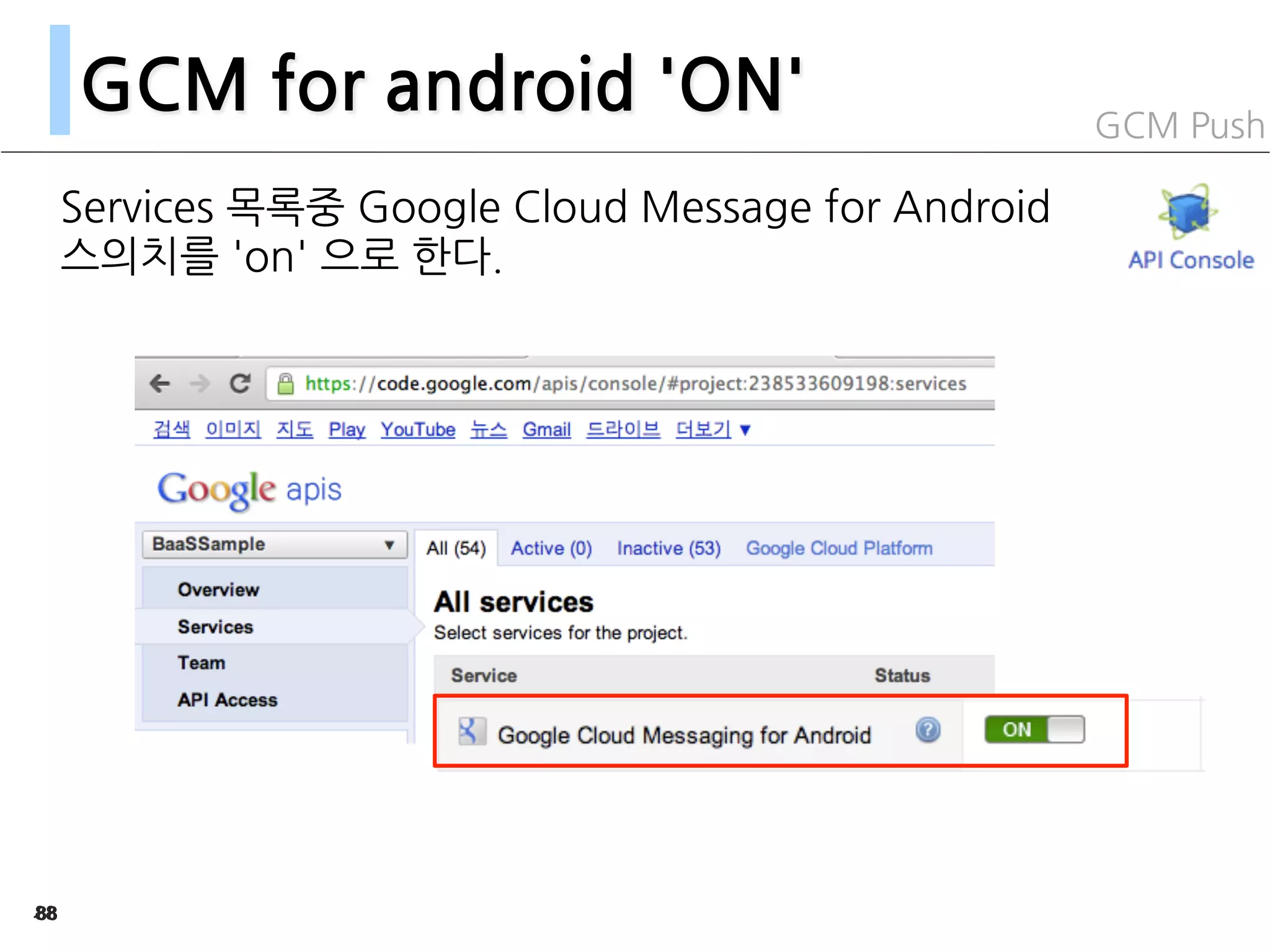
Task: Expand the 더보기 more menu
Action: pyautogui.click(x=713, y=429)
